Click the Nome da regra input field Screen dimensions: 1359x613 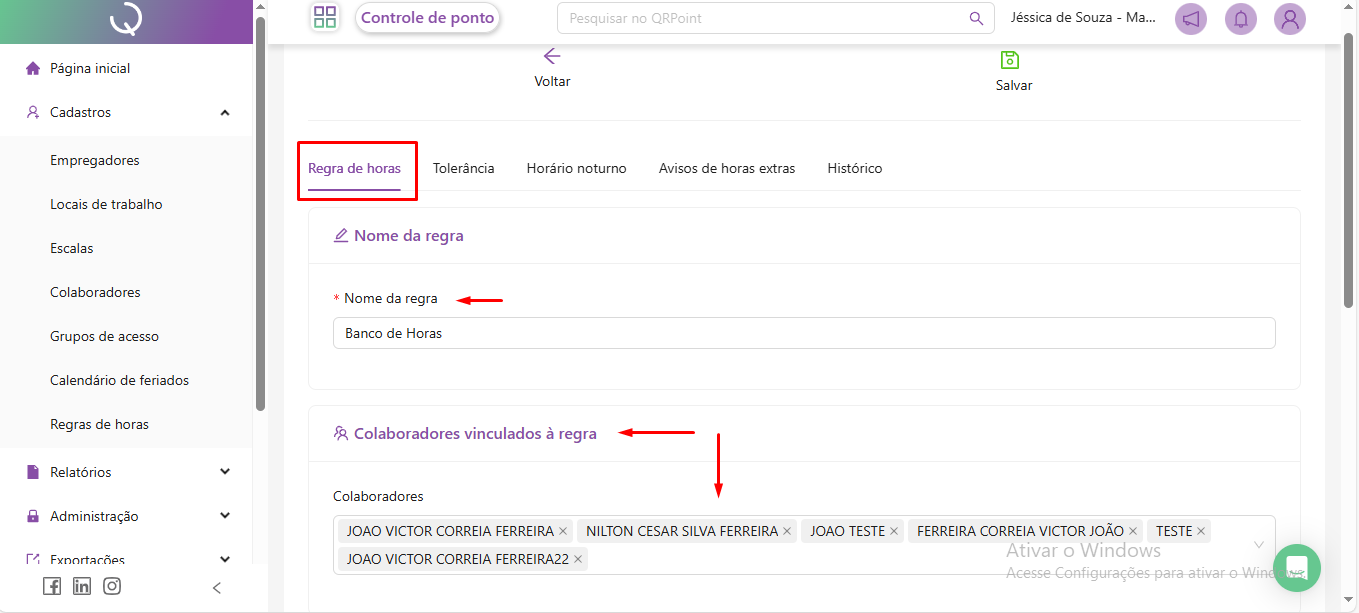tap(803, 333)
